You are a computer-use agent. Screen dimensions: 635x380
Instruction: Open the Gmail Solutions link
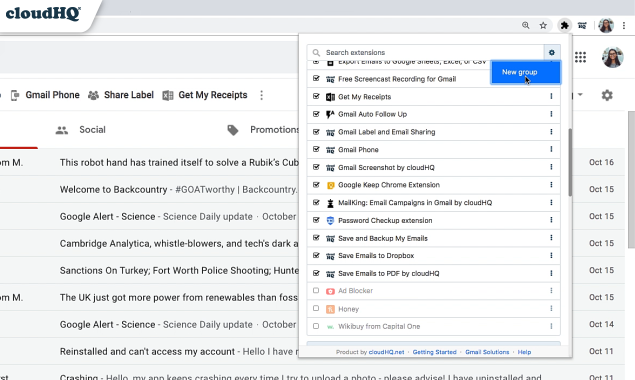point(487,352)
